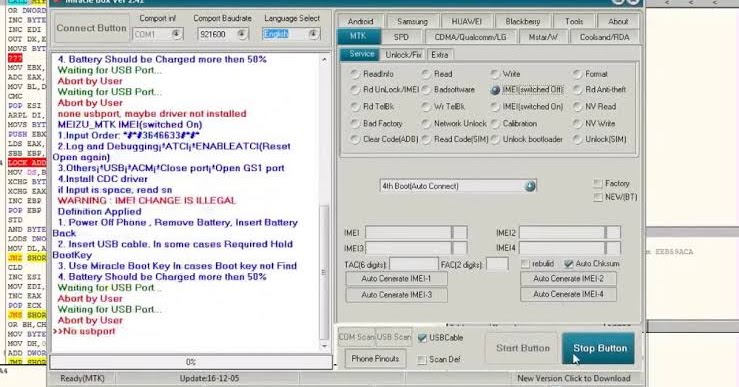Click Auto Generate IMEI-3
739x387 pixels.
click(x=396, y=295)
